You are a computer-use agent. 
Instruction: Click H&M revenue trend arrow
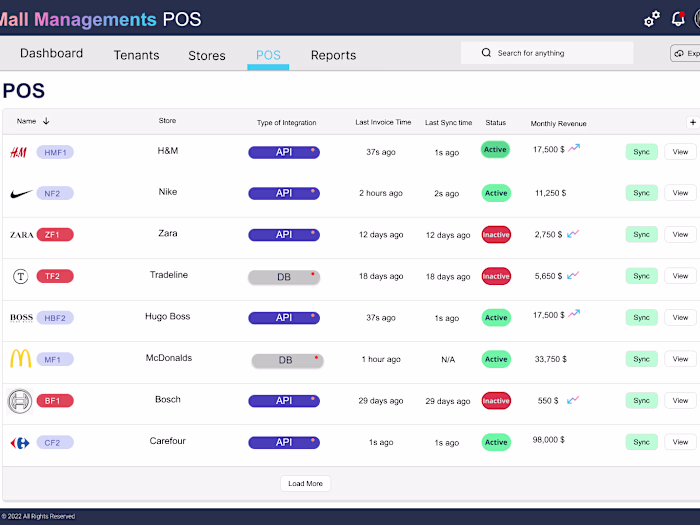click(575, 148)
